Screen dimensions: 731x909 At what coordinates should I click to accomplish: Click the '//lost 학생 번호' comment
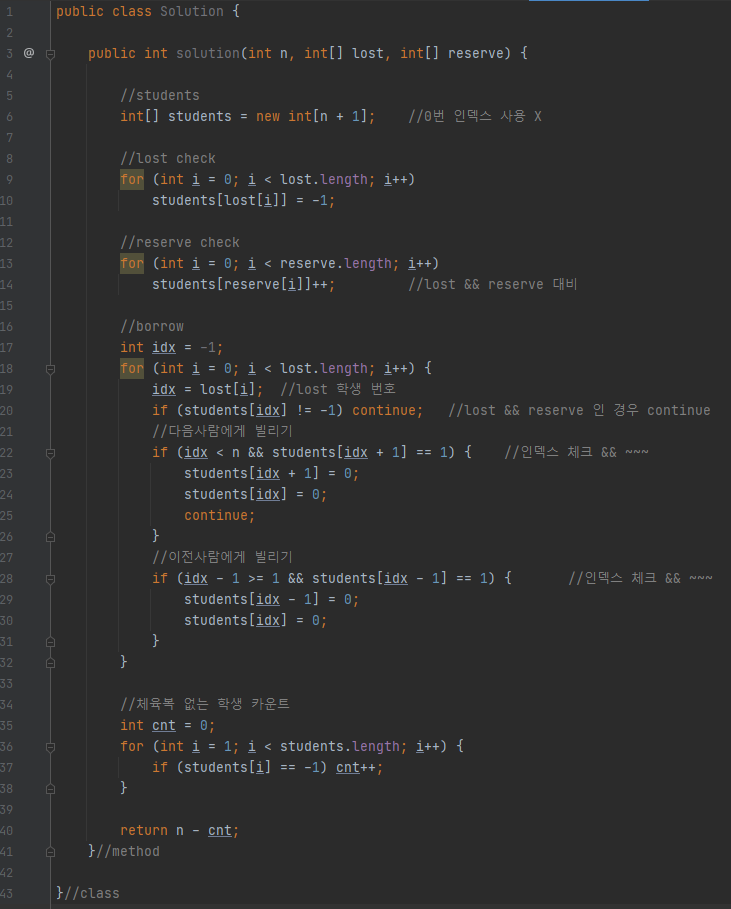click(x=338, y=389)
